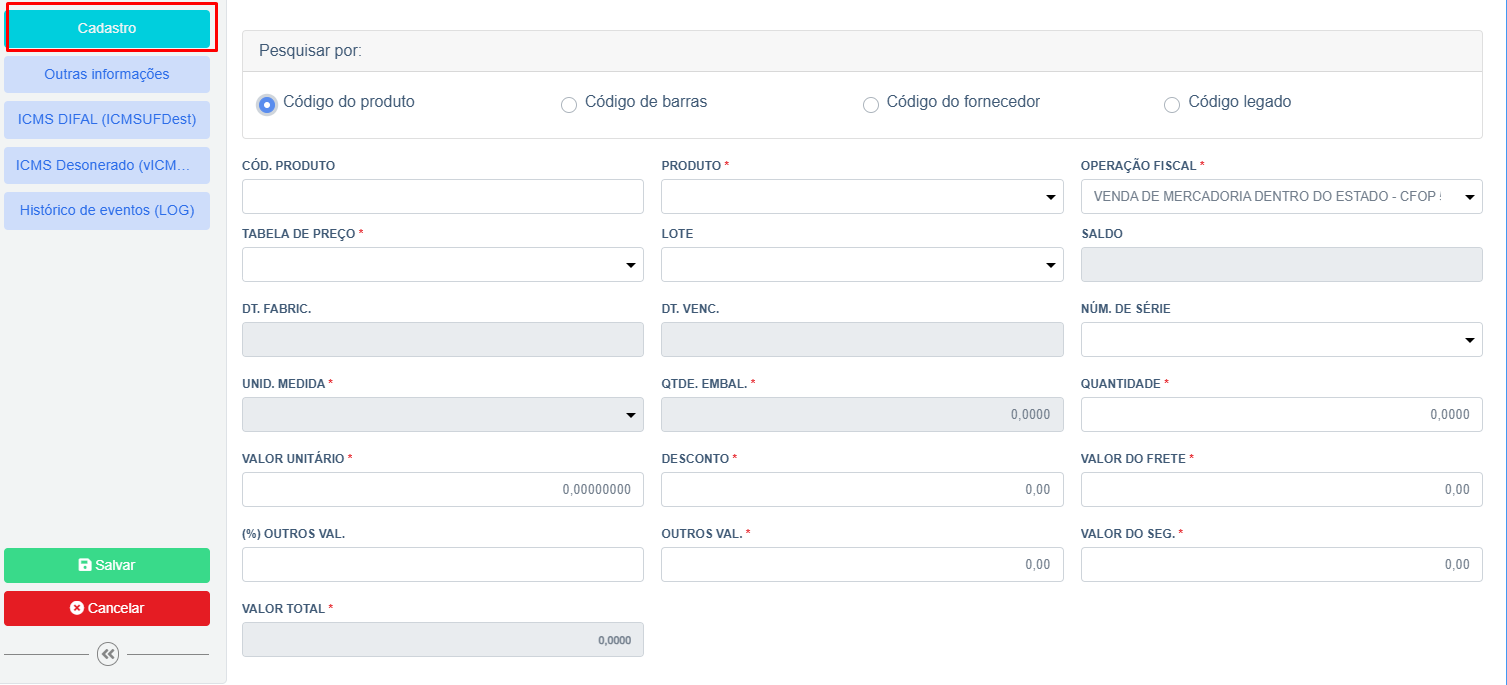Select the Código de barras radio button
Viewport: 1507px width, 685px height.
click(x=568, y=104)
